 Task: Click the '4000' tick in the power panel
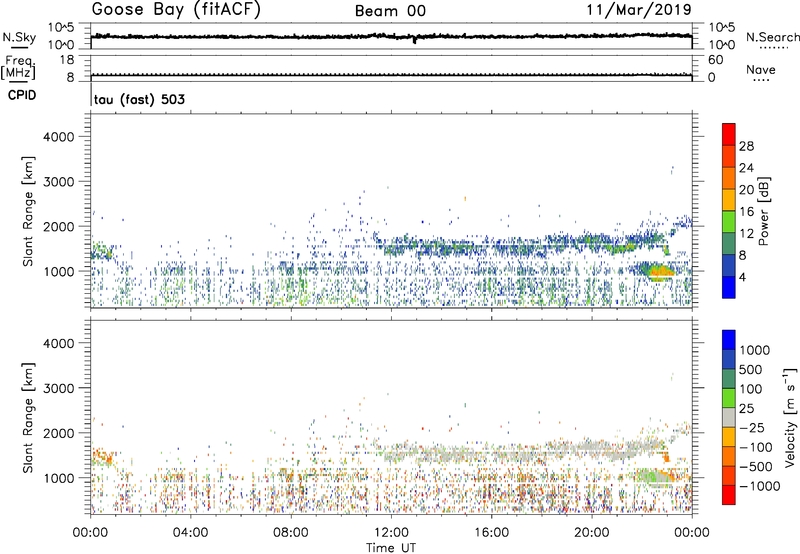click(x=59, y=137)
